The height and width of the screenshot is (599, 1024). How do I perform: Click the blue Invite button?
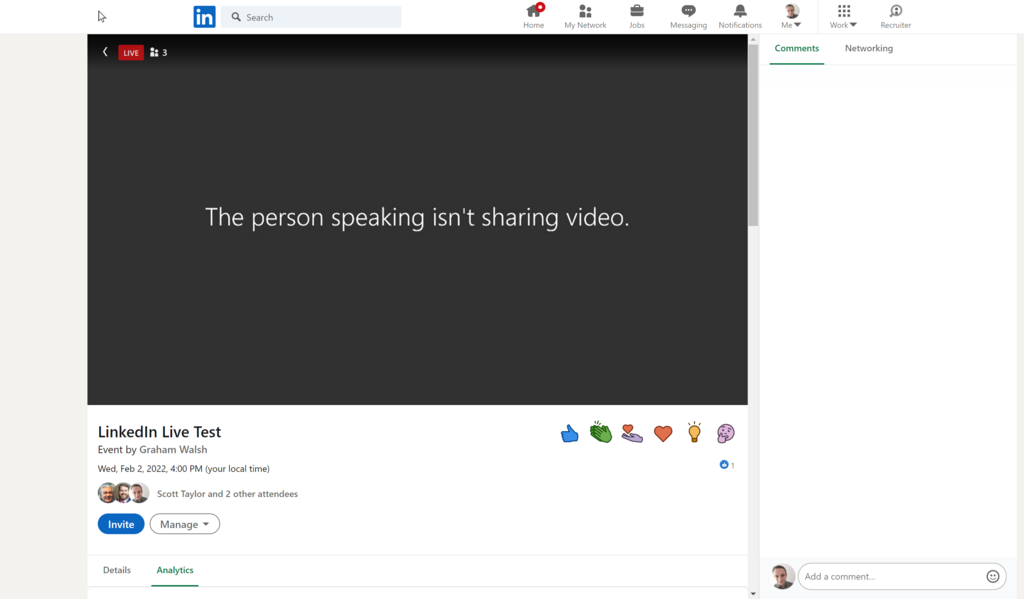[121, 524]
